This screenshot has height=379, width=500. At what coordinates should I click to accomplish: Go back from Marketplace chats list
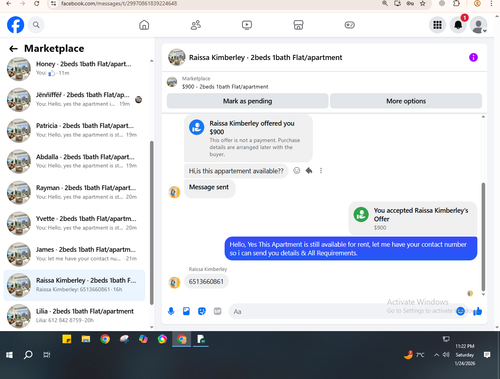[13, 49]
